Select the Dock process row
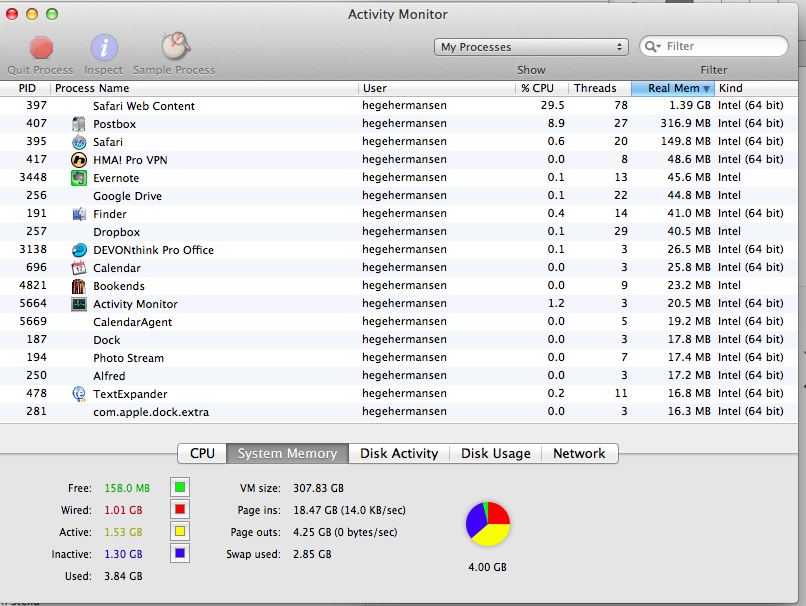The height and width of the screenshot is (606, 806). pyautogui.click(x=399, y=340)
